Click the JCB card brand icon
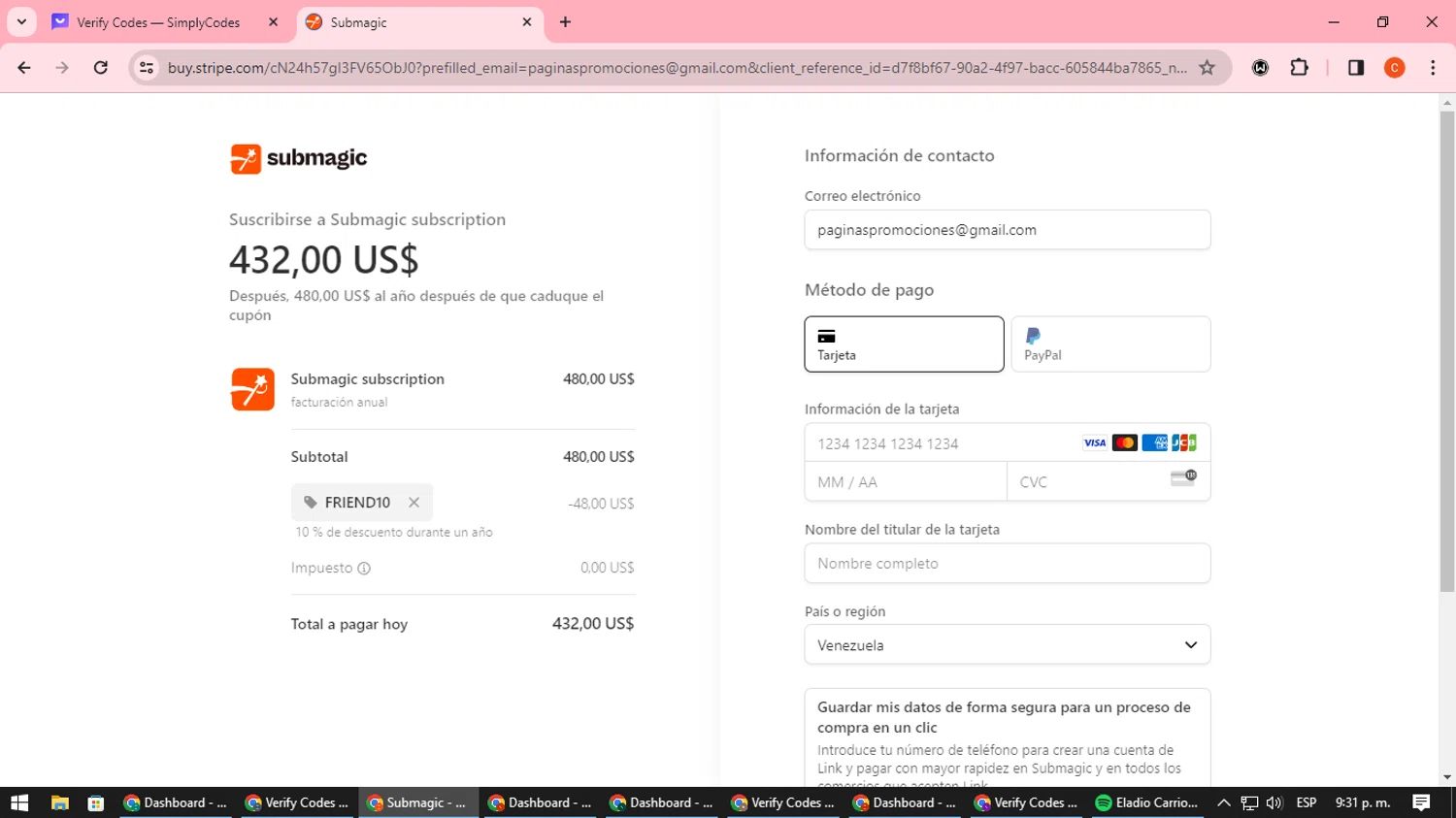1456x818 pixels. pos(1184,442)
